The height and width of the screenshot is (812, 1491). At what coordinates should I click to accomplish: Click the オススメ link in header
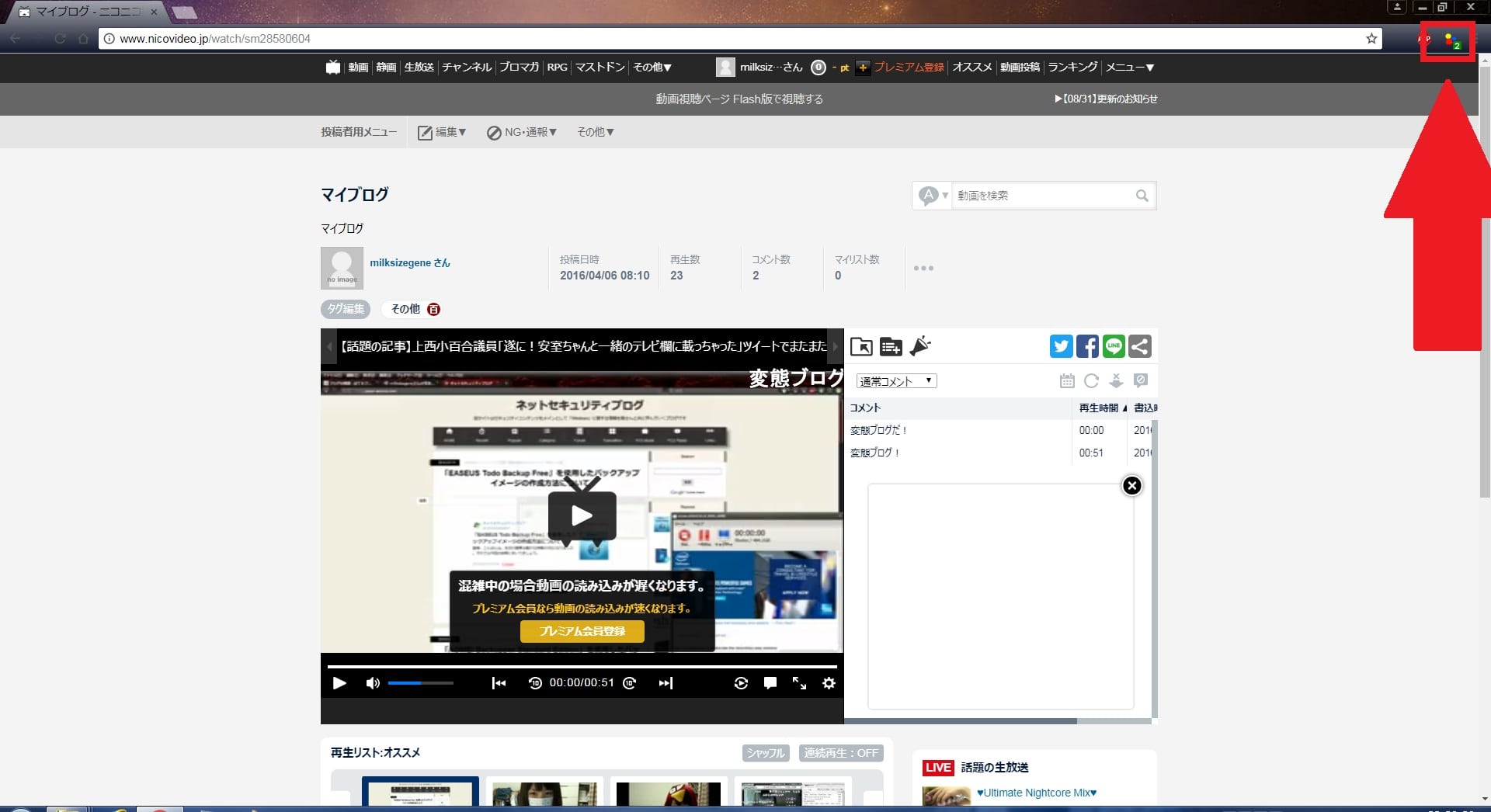(x=972, y=68)
